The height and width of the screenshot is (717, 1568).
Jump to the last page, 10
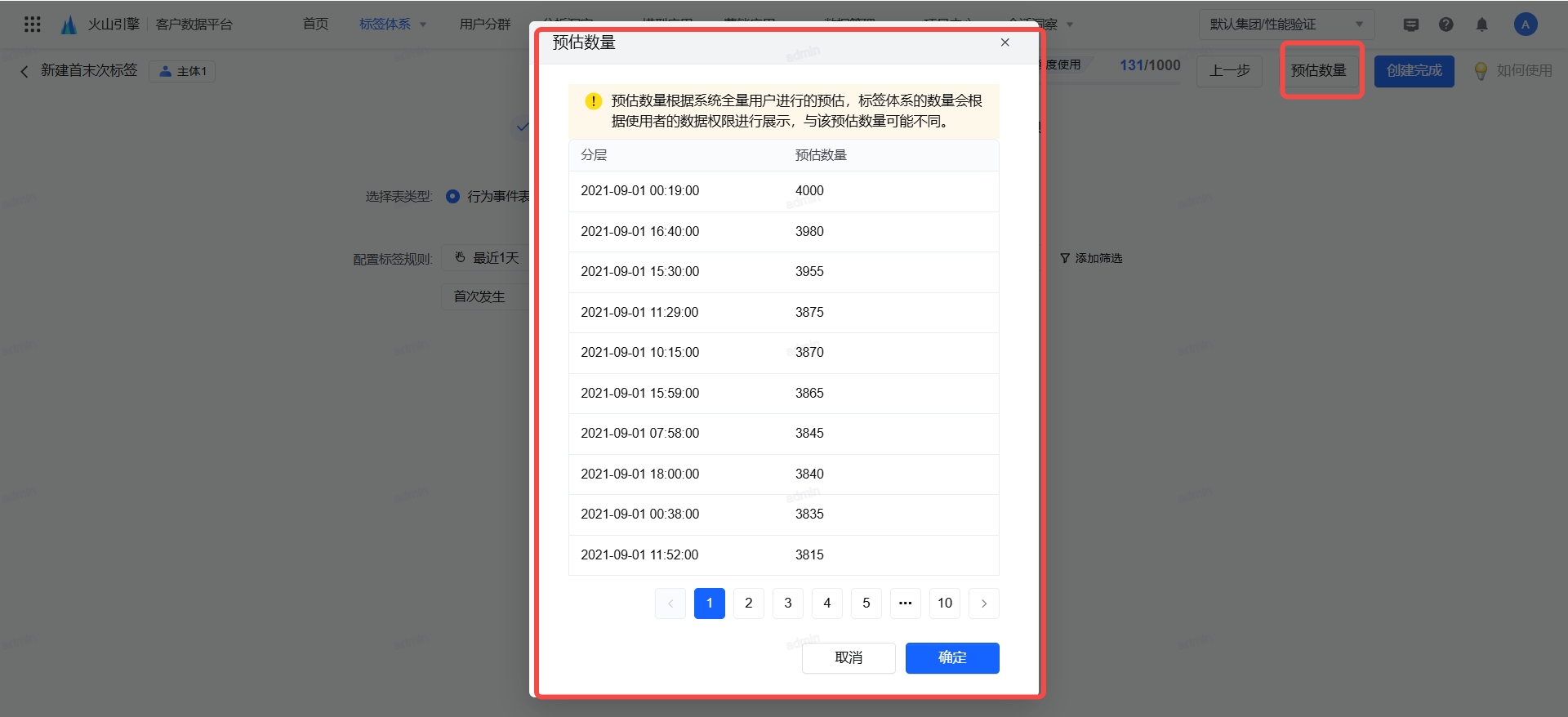(x=945, y=603)
